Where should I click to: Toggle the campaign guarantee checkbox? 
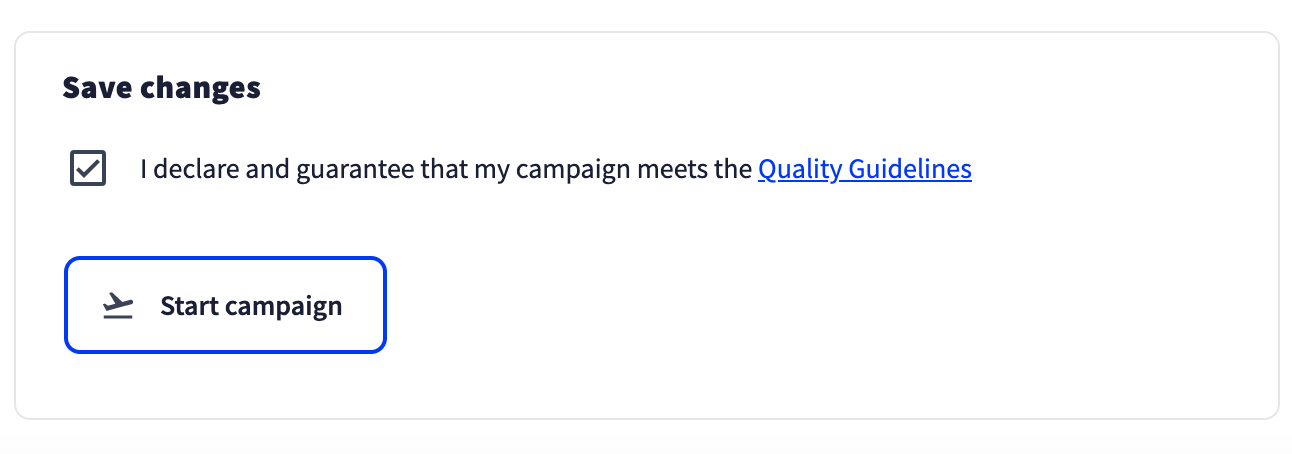(88, 168)
